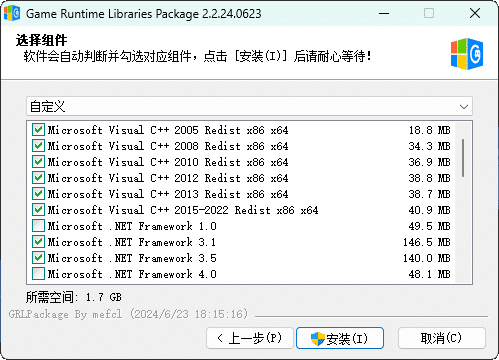
Task: Select the 38.8 MB size entry
Action: tap(429, 178)
